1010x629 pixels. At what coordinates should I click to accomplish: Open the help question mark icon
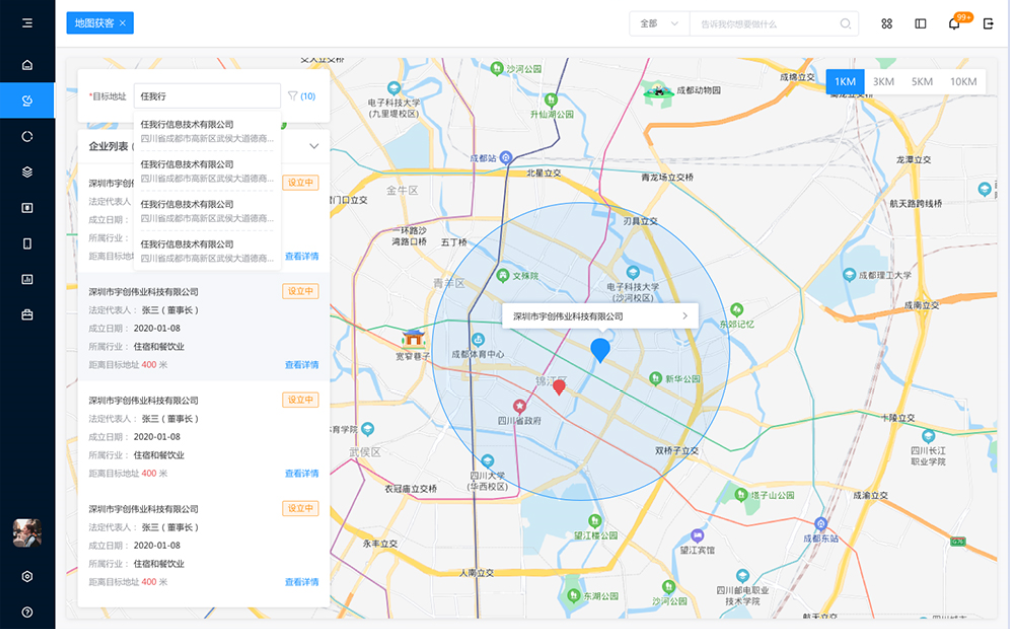pyautogui.click(x=27, y=612)
